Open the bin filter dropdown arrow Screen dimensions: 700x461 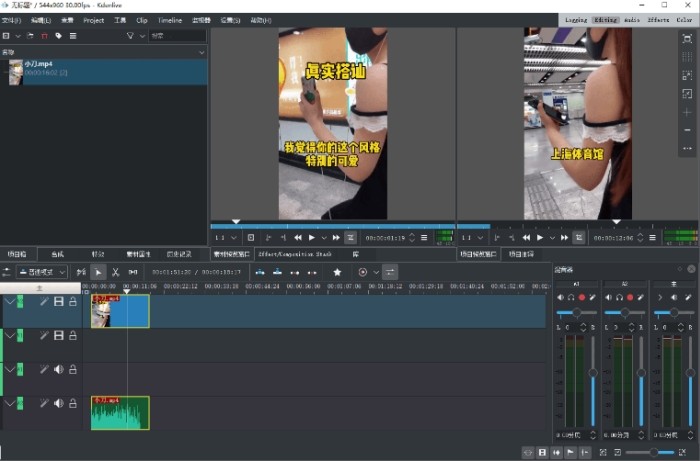point(142,36)
